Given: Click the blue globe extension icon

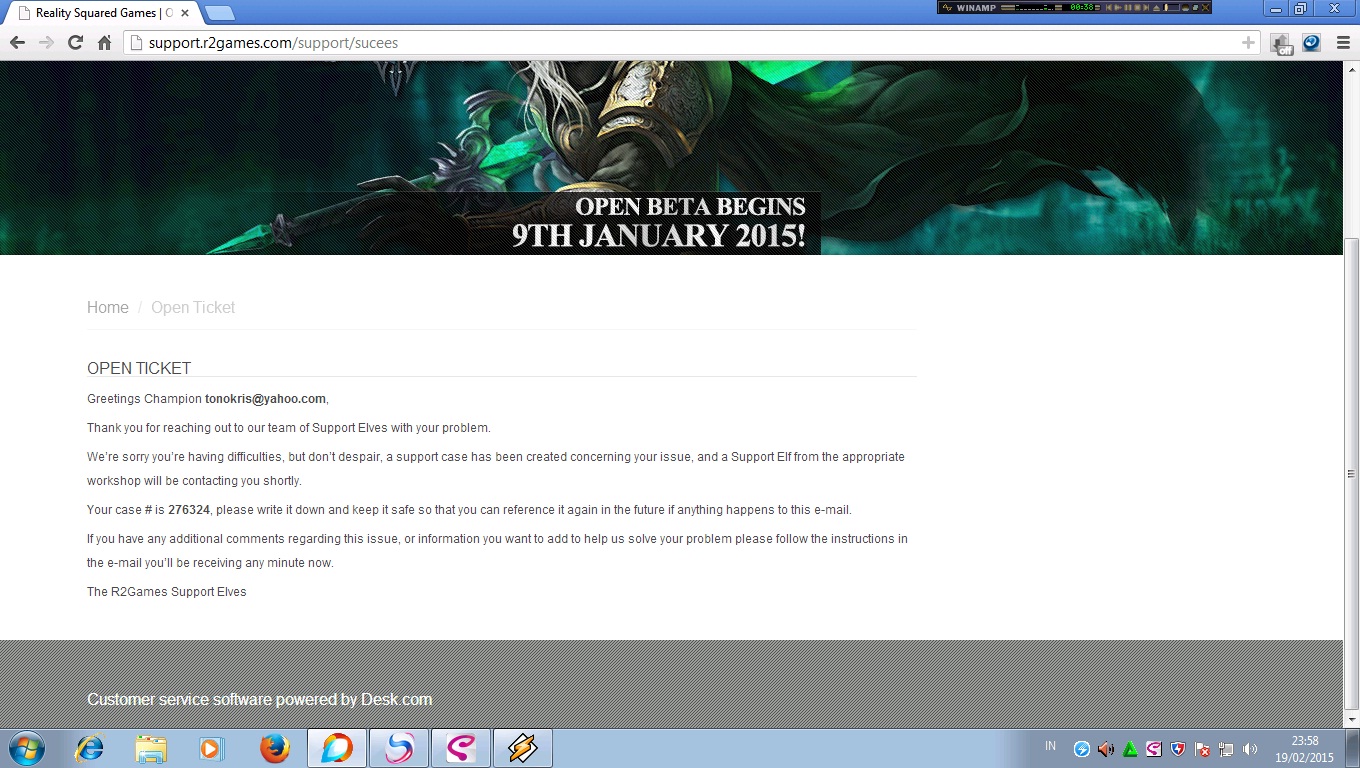Looking at the screenshot, I should tap(1311, 42).
